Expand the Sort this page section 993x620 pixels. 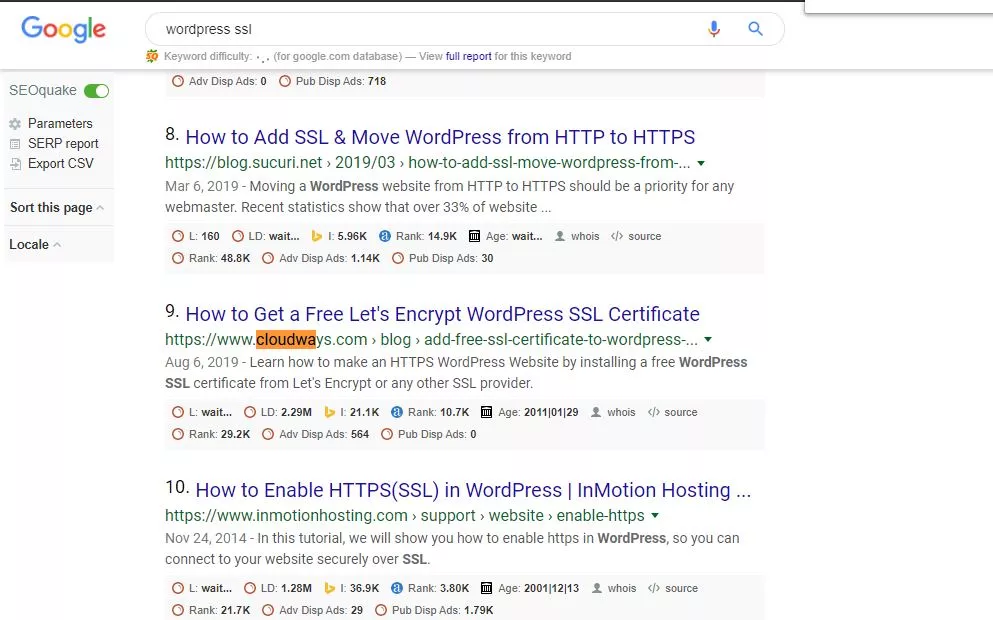coord(58,208)
